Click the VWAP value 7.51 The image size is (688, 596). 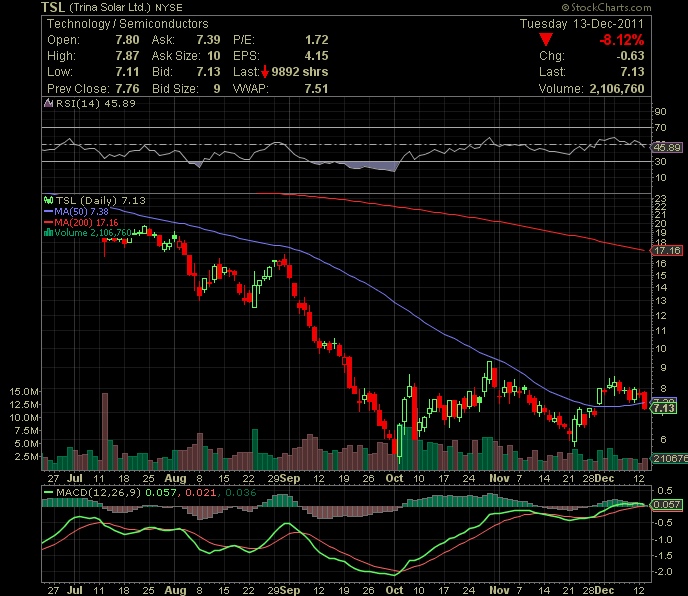(316, 89)
